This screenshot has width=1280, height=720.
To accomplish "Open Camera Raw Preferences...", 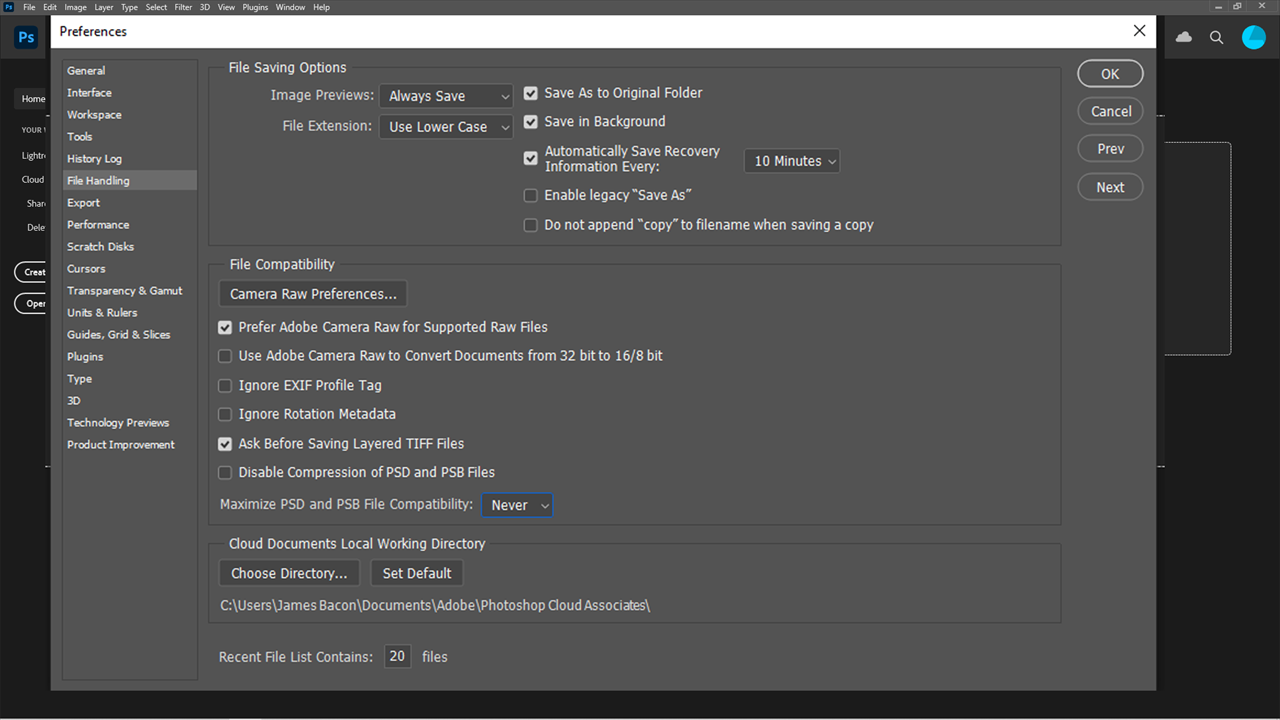I will pyautogui.click(x=313, y=294).
